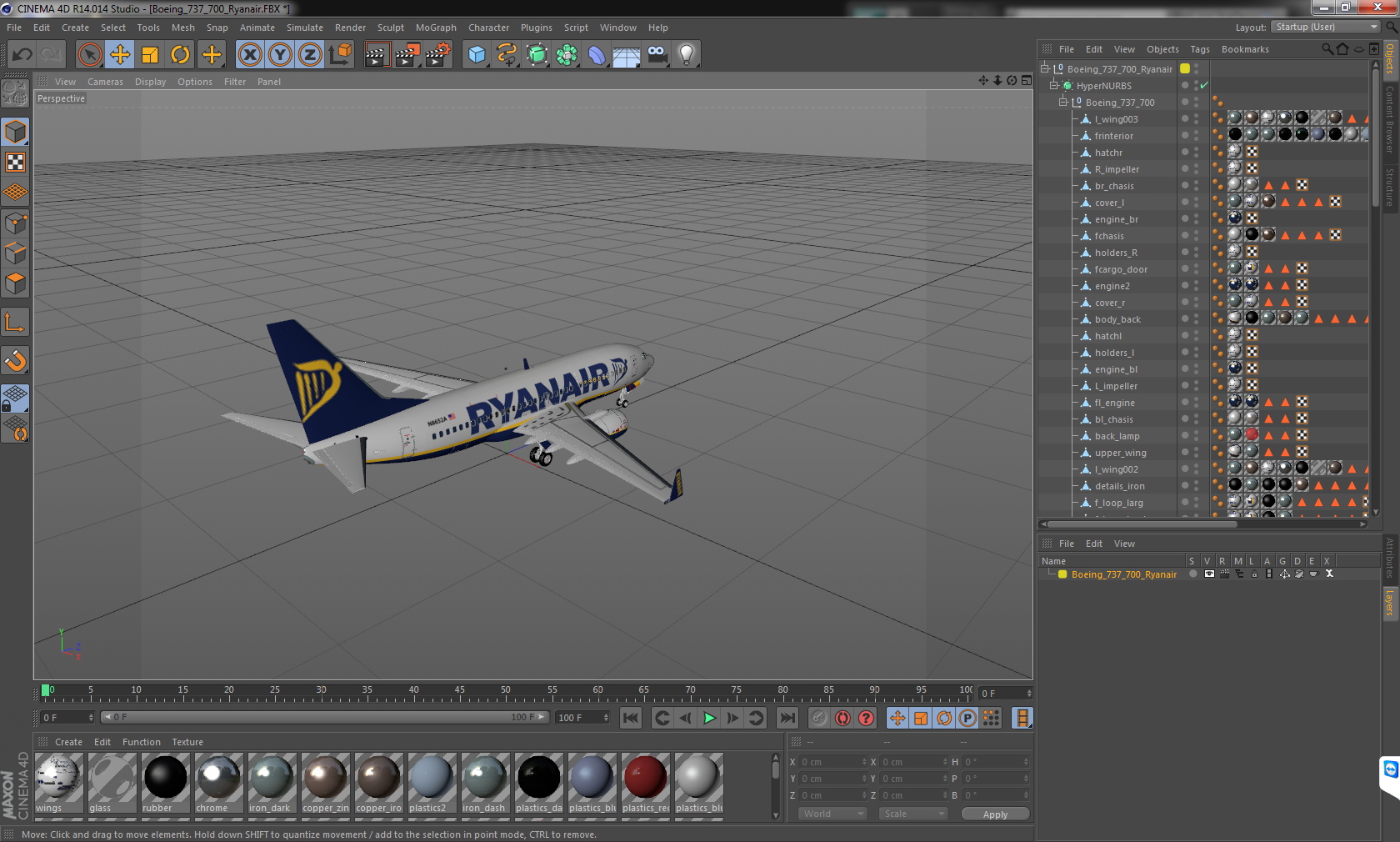
Task: Switch to Texture mode
Action: 15,162
